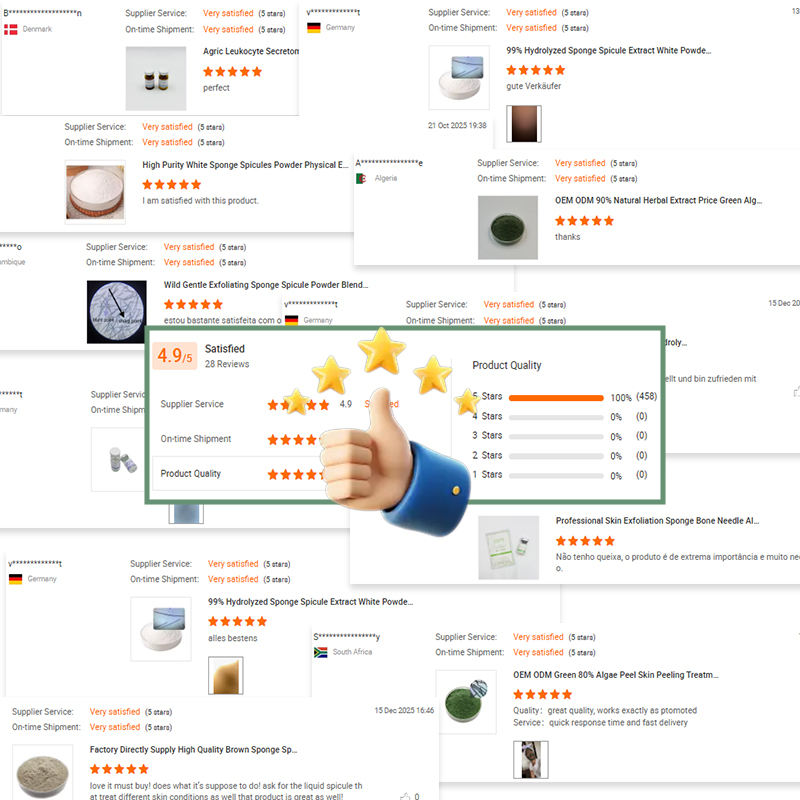Click the orange stars under Agric Leukocyte product

[x=232, y=71]
